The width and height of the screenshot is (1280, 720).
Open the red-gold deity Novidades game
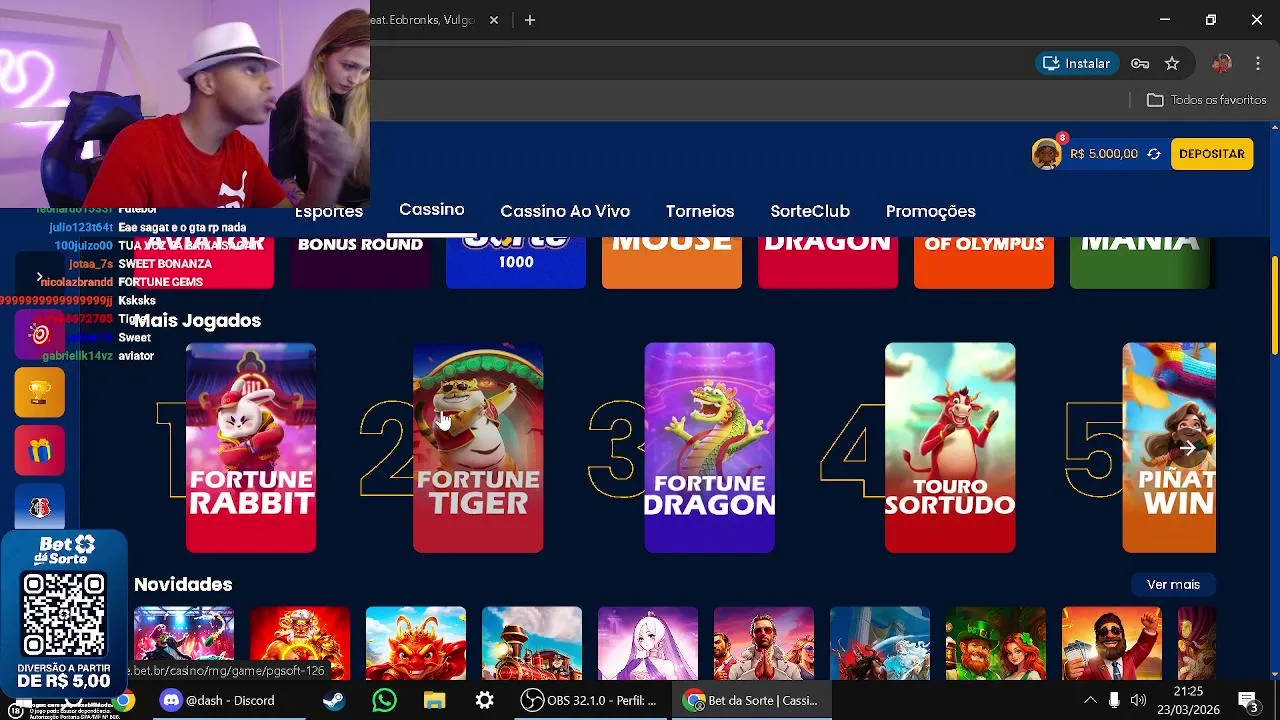tap(300, 643)
